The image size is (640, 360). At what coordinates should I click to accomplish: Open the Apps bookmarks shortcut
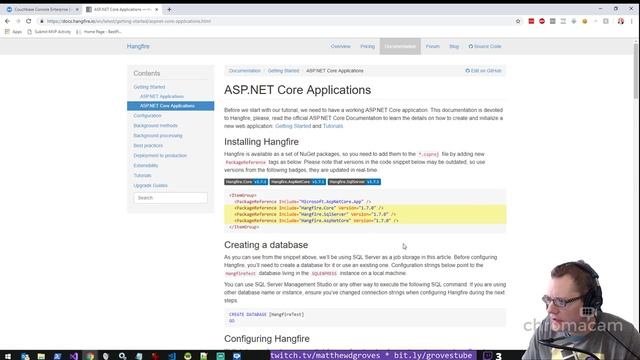(13, 32)
